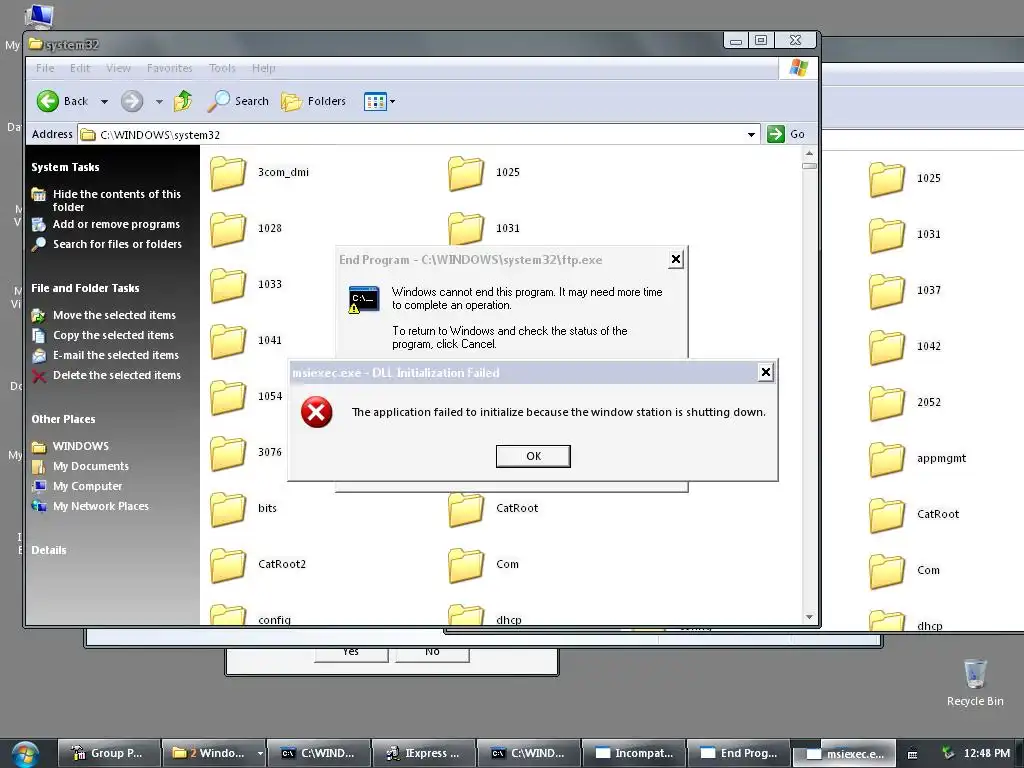
Task: Select the CatRoot folder in front window
Action: [466, 509]
